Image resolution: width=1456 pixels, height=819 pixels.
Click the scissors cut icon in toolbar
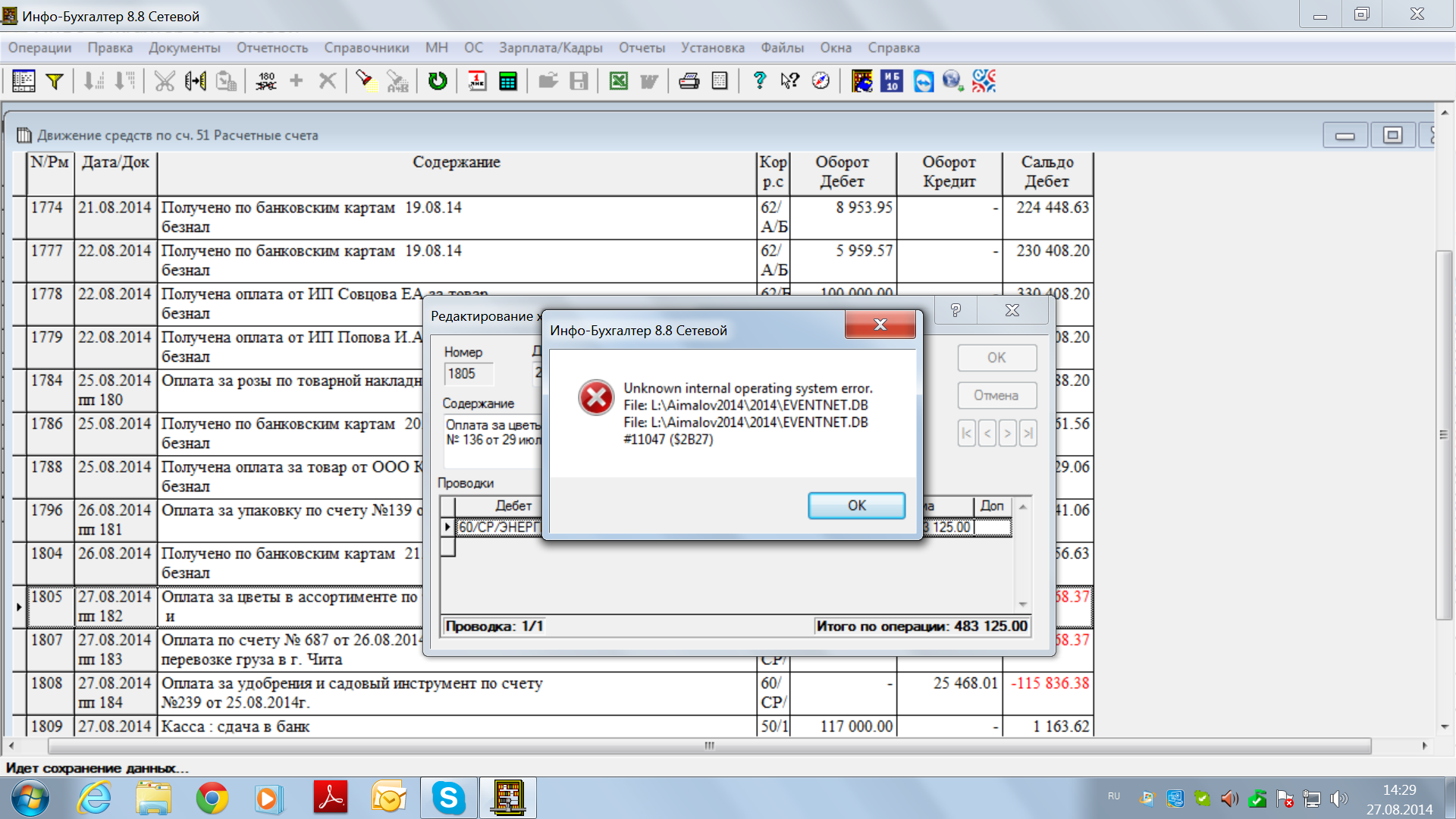pyautogui.click(x=165, y=80)
